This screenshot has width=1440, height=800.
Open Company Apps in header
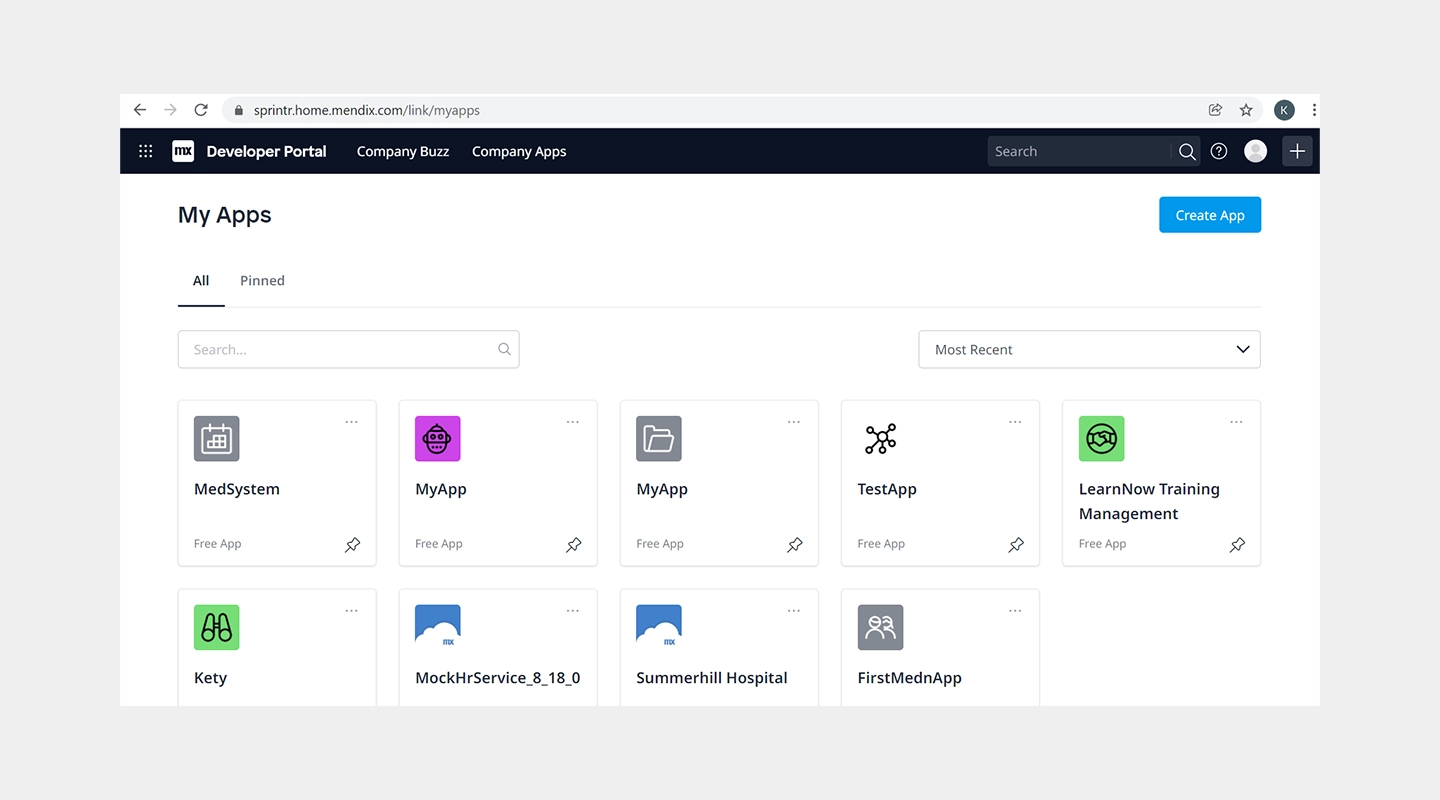[x=519, y=152]
